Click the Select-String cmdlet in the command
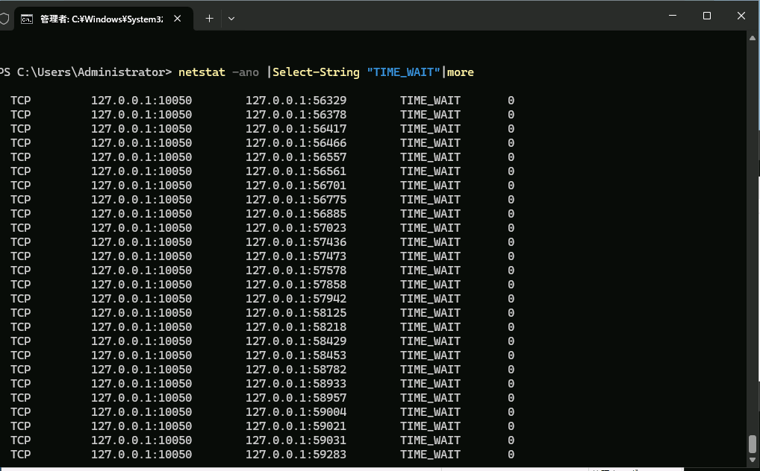Screen dimensions: 760x471 click(316, 72)
